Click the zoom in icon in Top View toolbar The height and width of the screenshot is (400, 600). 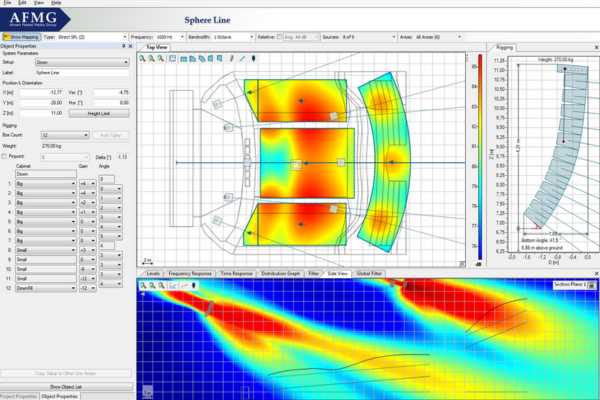(144, 58)
